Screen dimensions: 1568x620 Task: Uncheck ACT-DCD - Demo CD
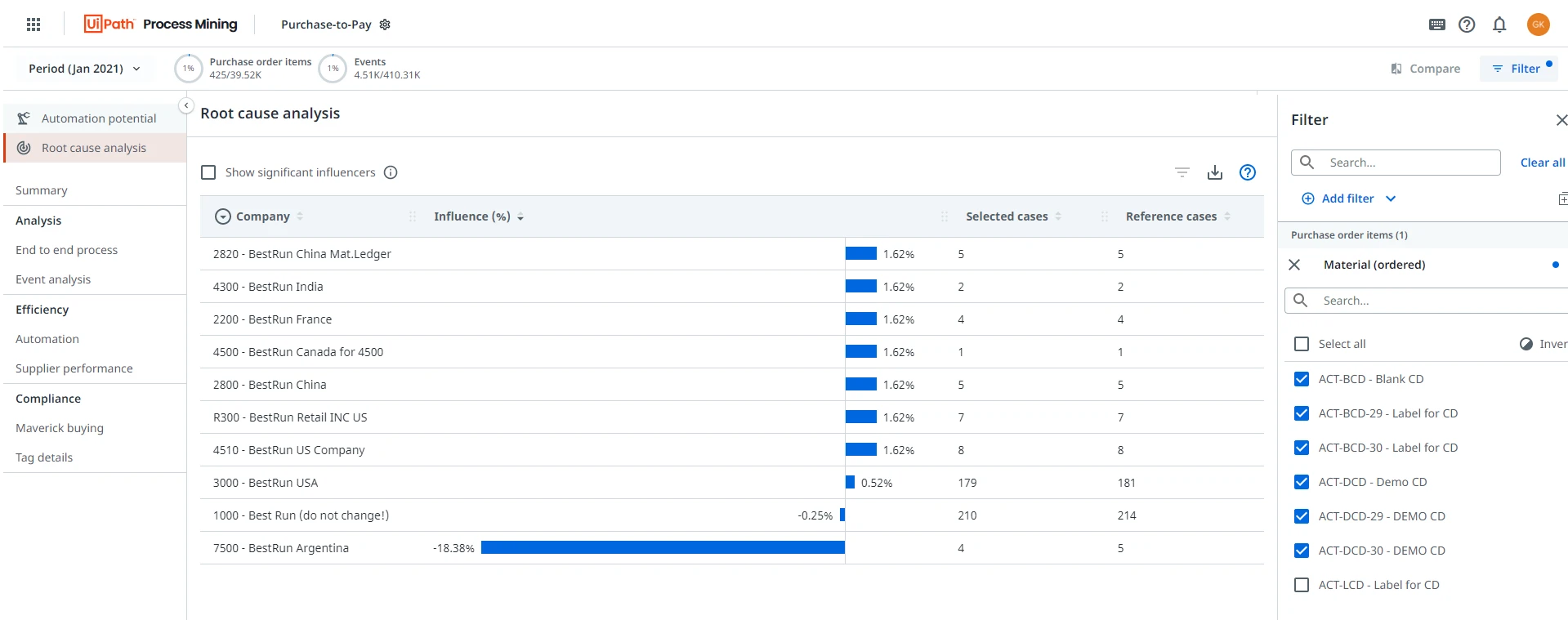1302,482
